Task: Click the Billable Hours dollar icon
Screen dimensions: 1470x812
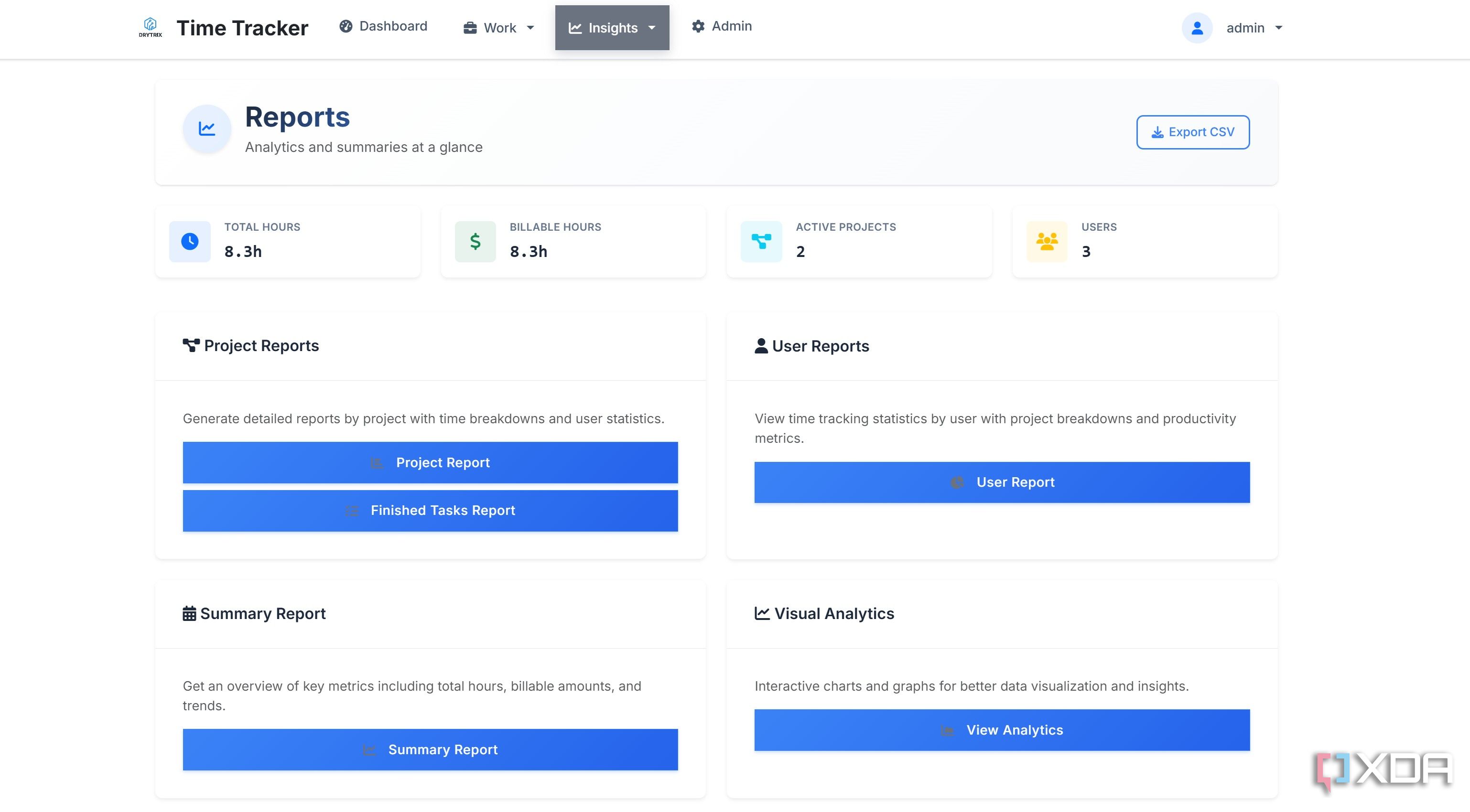Action: 476,242
